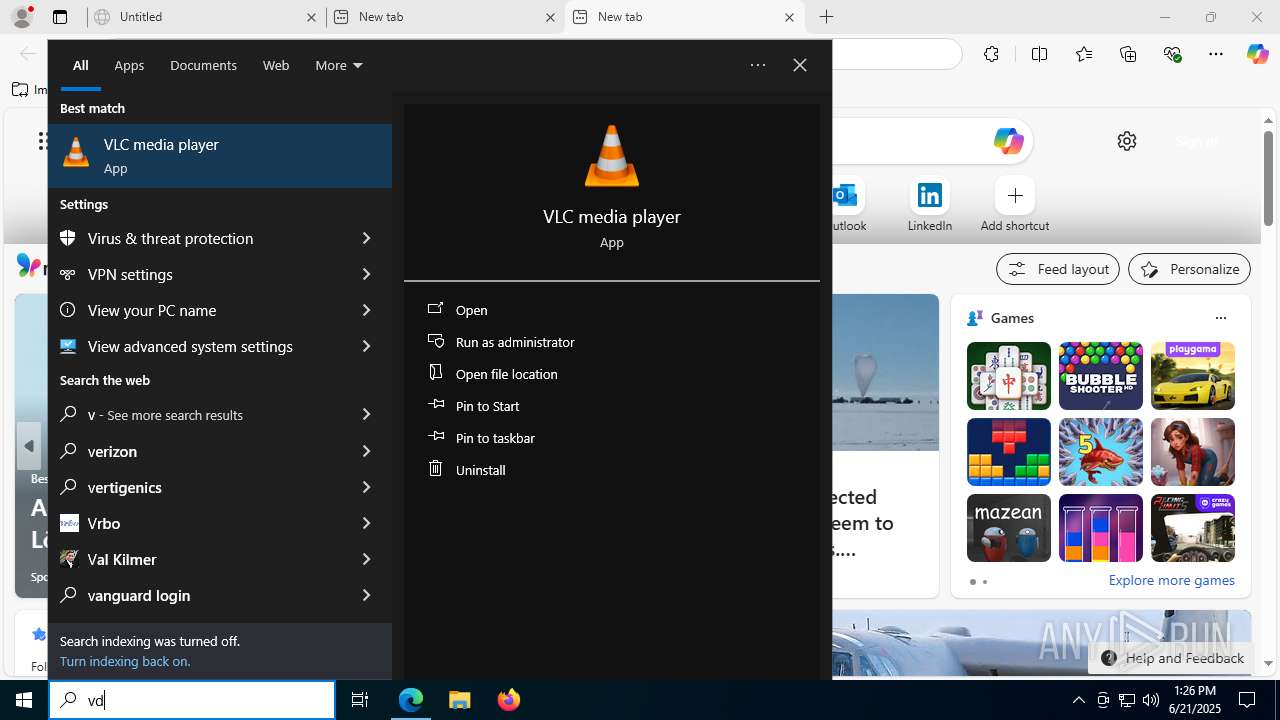Switch to Web search filter
The image size is (1280, 720).
[276, 65]
